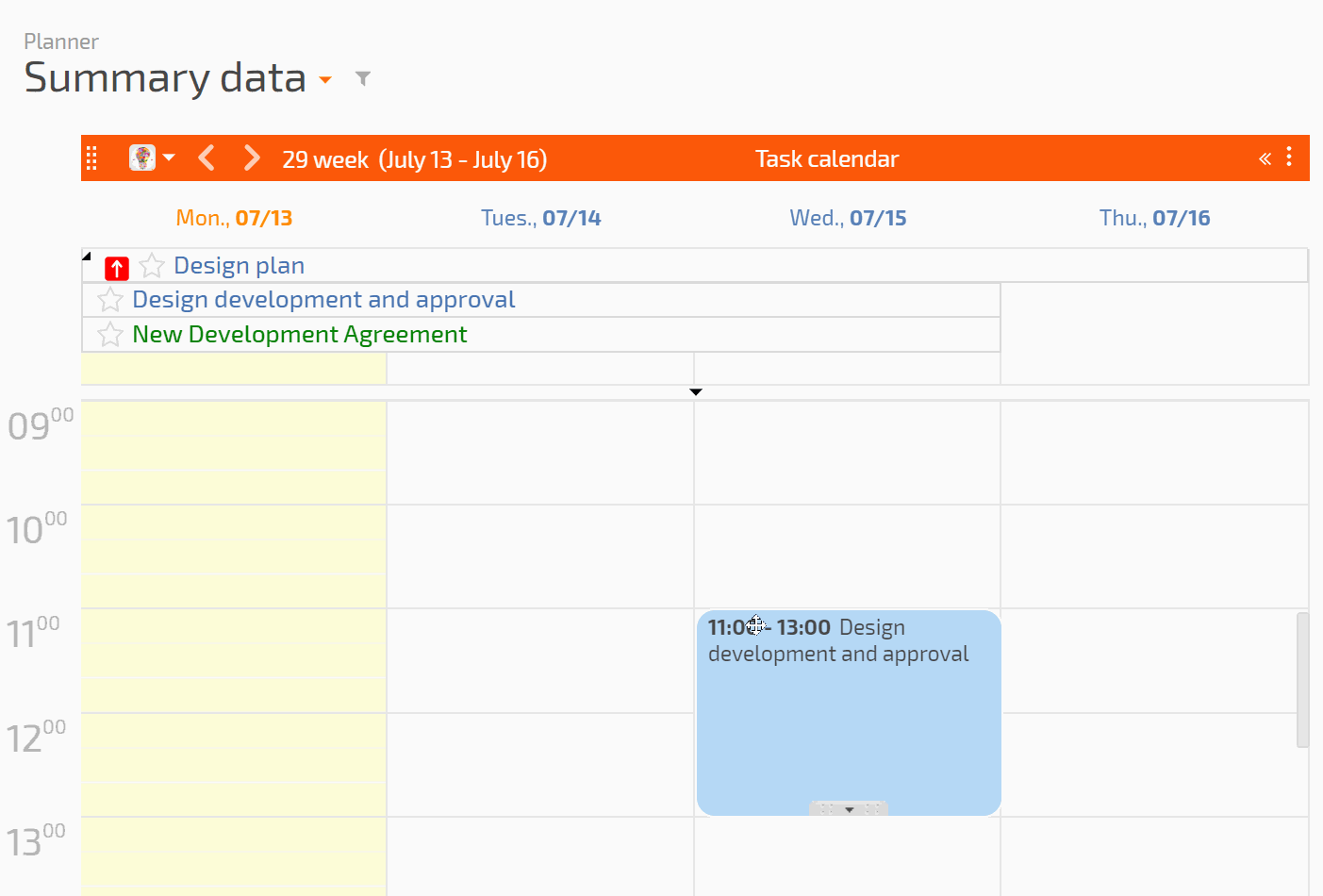
Task: Click the red high priority arrow icon
Action: click(117, 268)
